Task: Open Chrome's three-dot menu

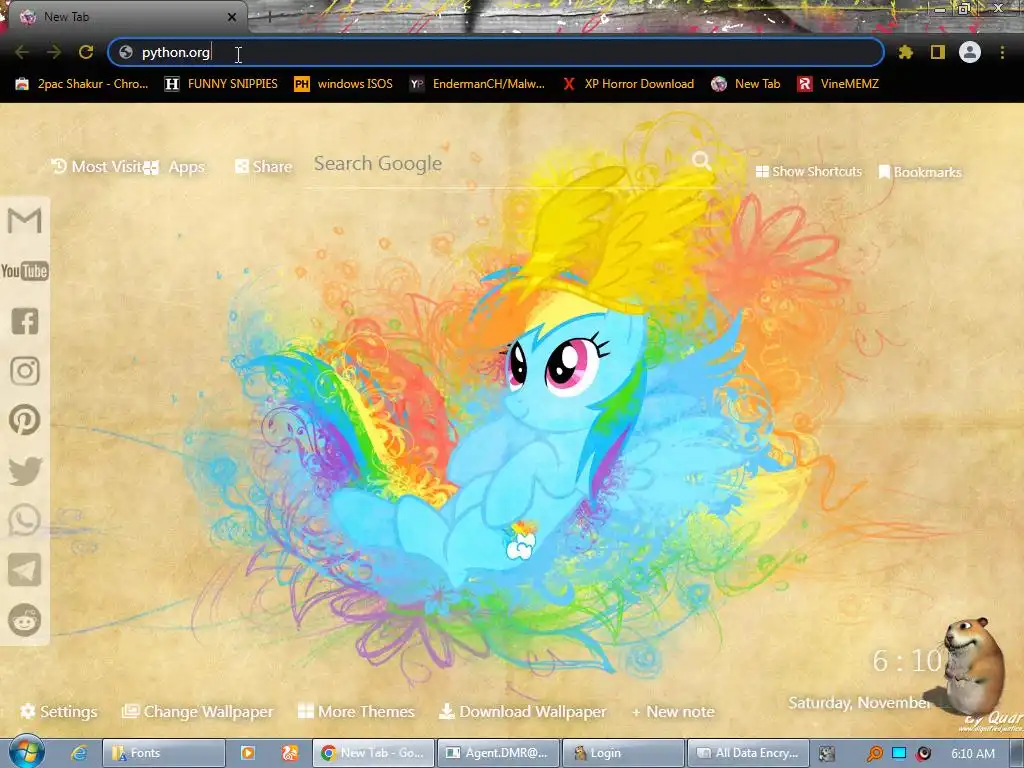Action: click(1002, 52)
